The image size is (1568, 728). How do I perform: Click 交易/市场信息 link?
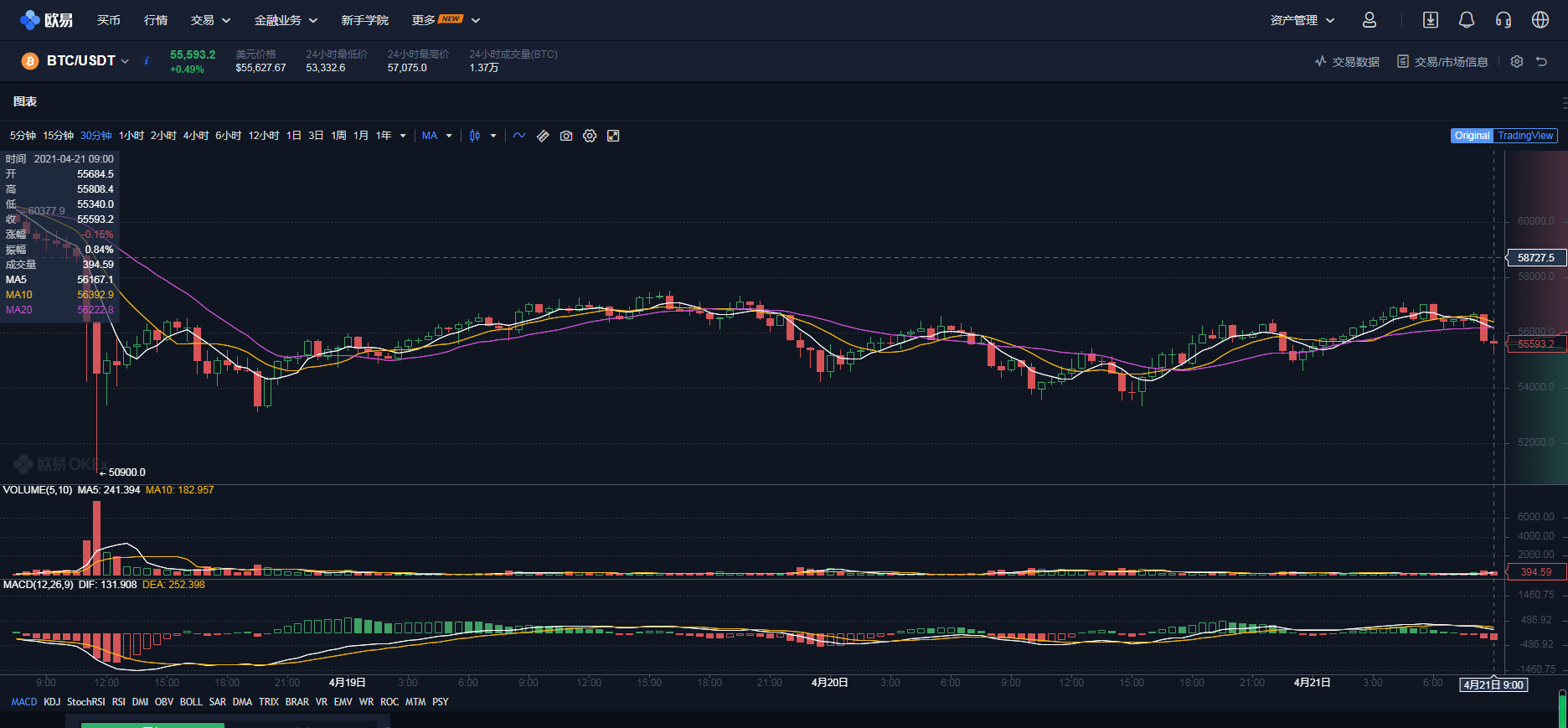point(1443,62)
